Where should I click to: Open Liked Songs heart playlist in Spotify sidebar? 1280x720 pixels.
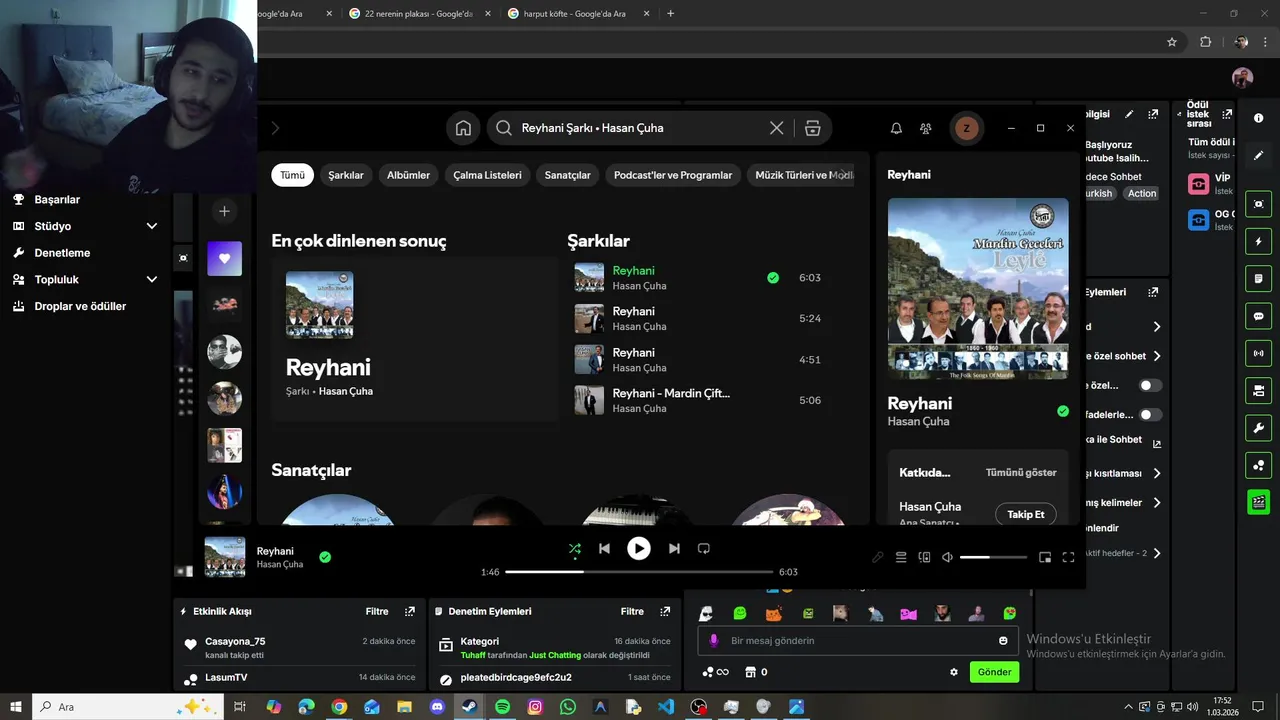[224, 258]
